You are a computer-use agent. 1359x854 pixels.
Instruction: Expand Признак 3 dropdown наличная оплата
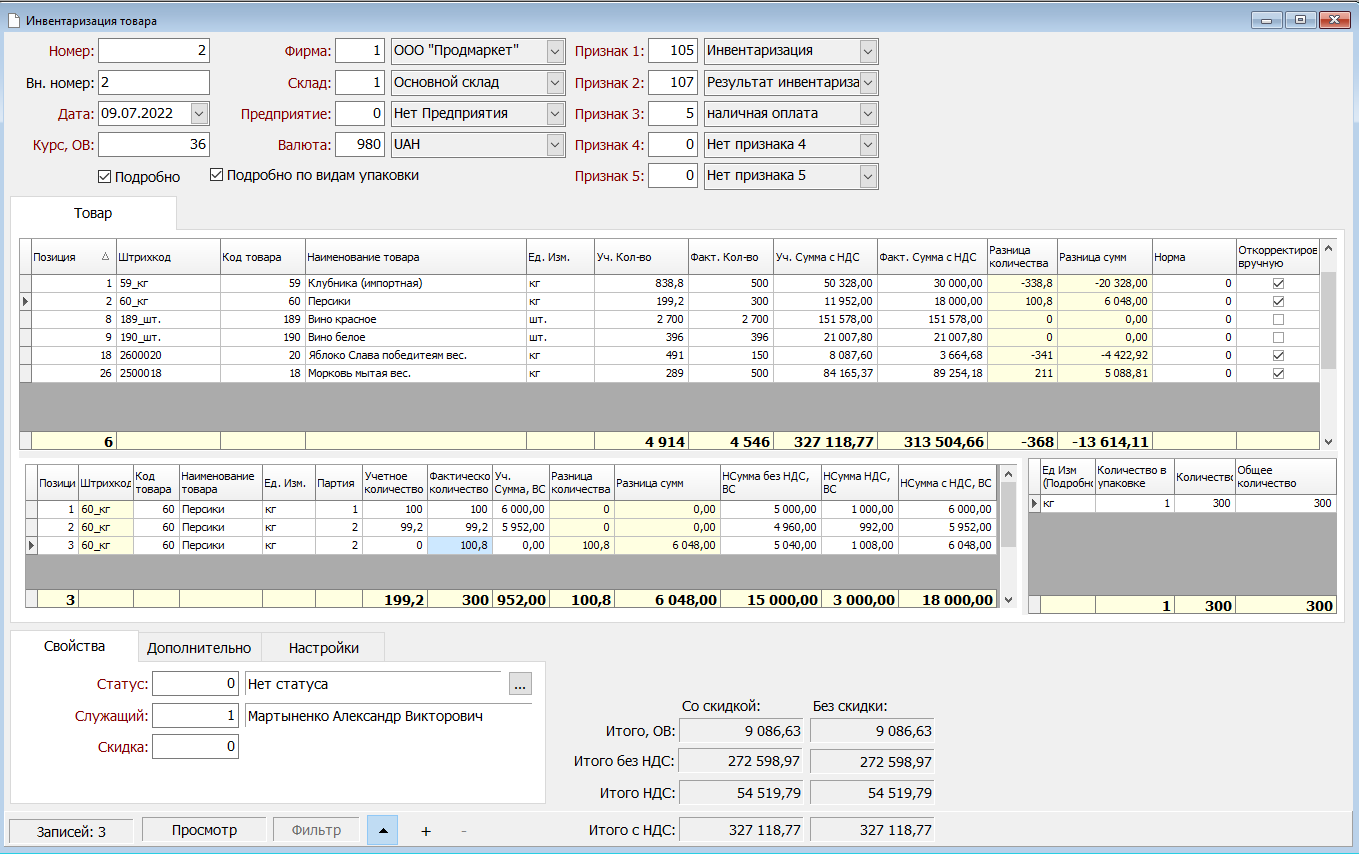pyautogui.click(x=868, y=113)
